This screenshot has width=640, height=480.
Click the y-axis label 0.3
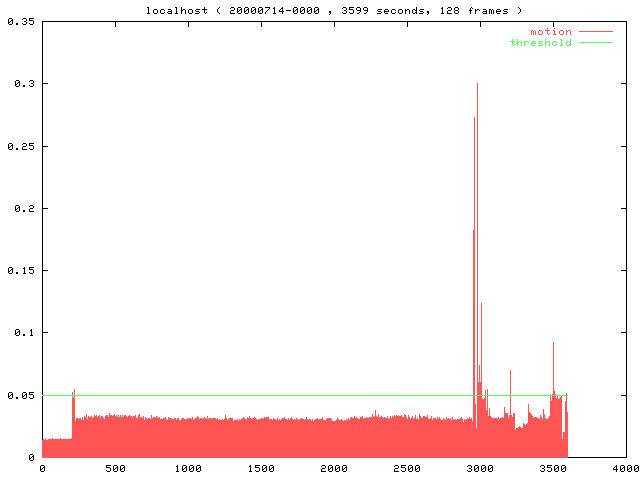(x=23, y=84)
